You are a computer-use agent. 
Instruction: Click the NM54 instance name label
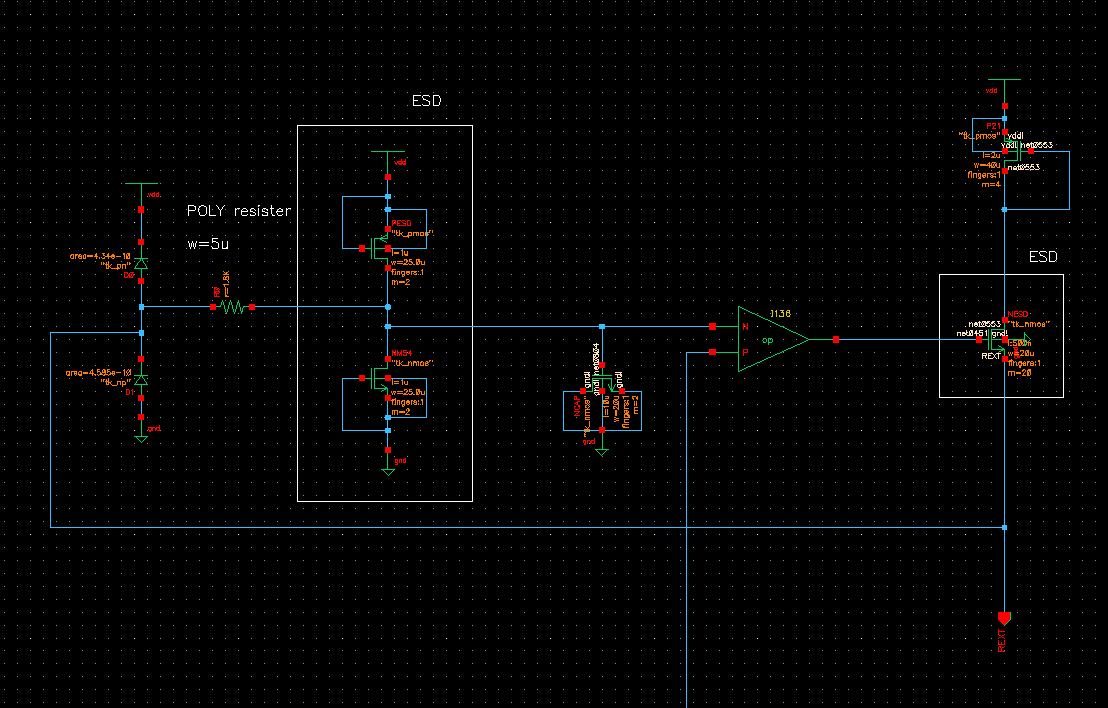tap(401, 353)
